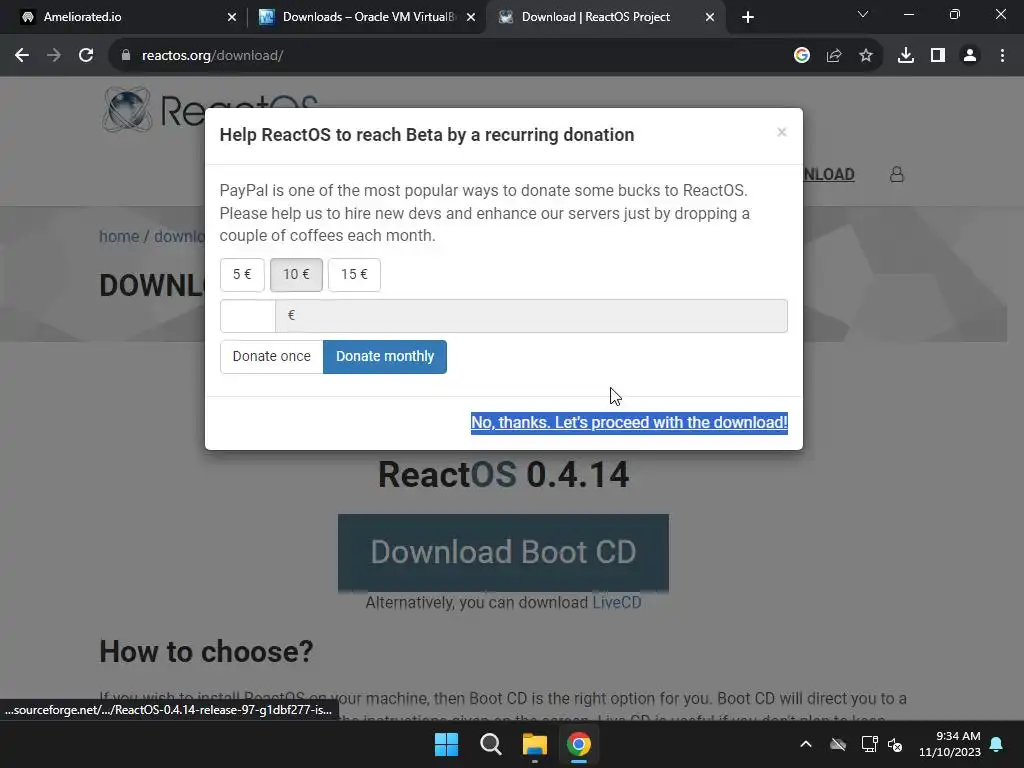Select the Donate once option

point(272,357)
